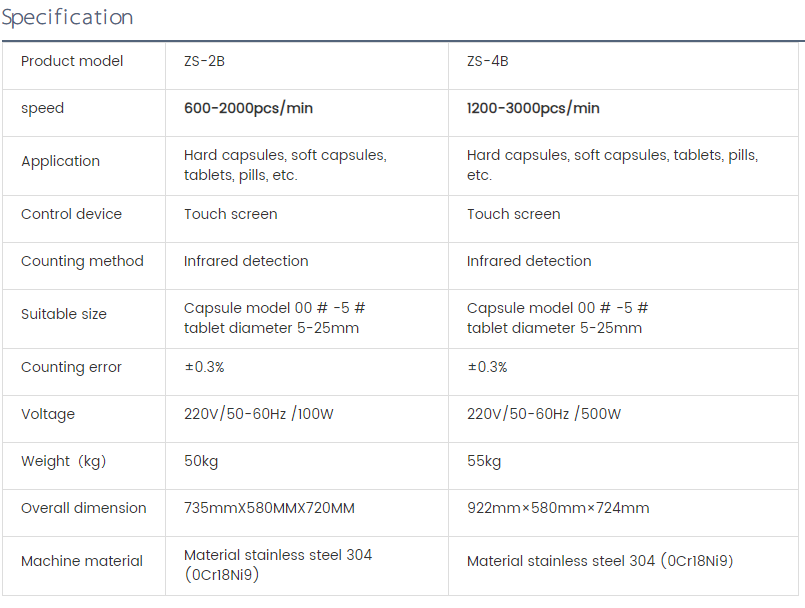Click the 735mmX580MMX720MM dimension value
Image resolution: width=805 pixels, height=608 pixels.
pos(269,508)
